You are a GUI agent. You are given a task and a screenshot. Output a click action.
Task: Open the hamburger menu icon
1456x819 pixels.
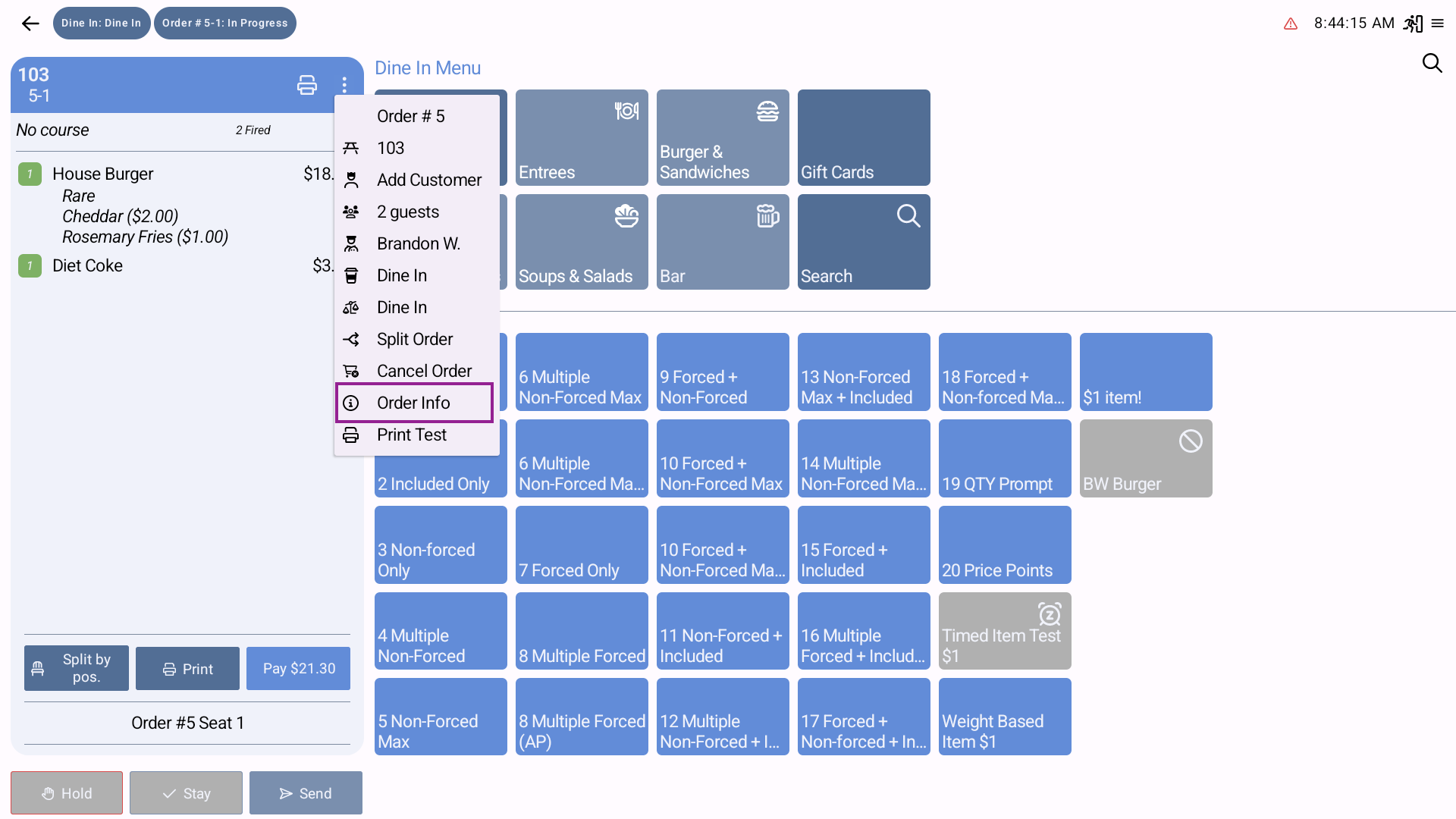1438,24
